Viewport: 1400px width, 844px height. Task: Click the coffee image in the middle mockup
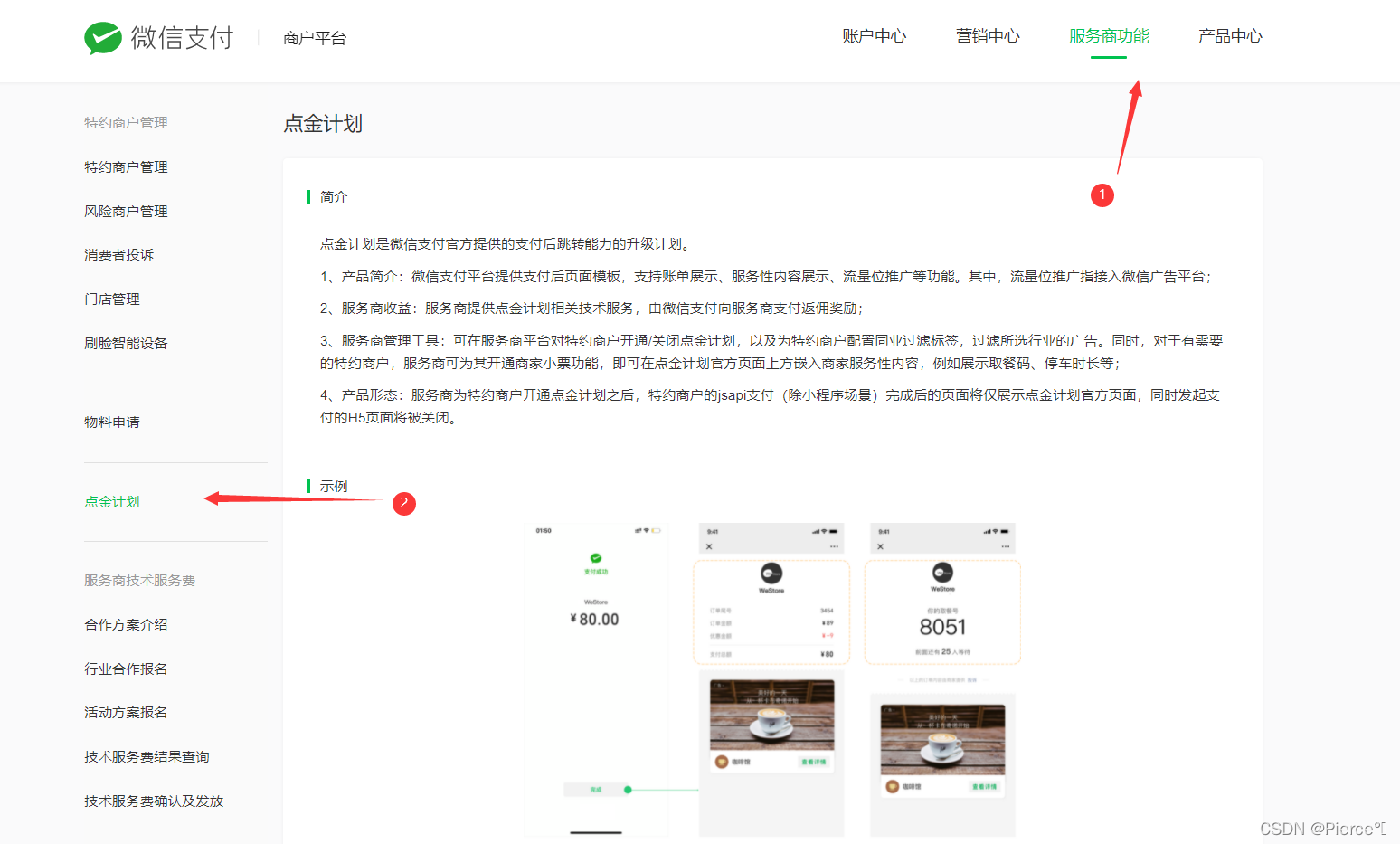click(x=771, y=715)
